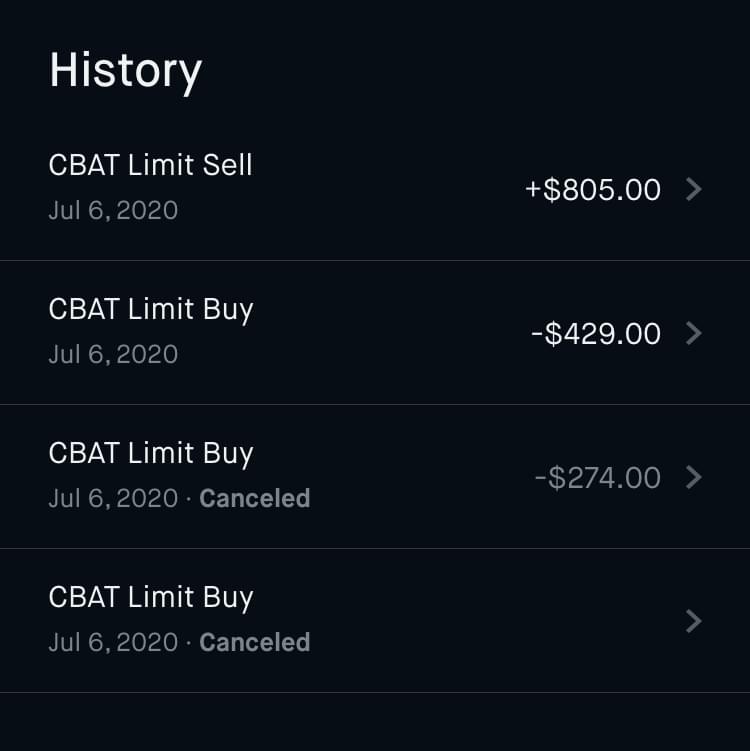
Task: Open last CBAT Limit Buy title without amount
Action: click(151, 597)
